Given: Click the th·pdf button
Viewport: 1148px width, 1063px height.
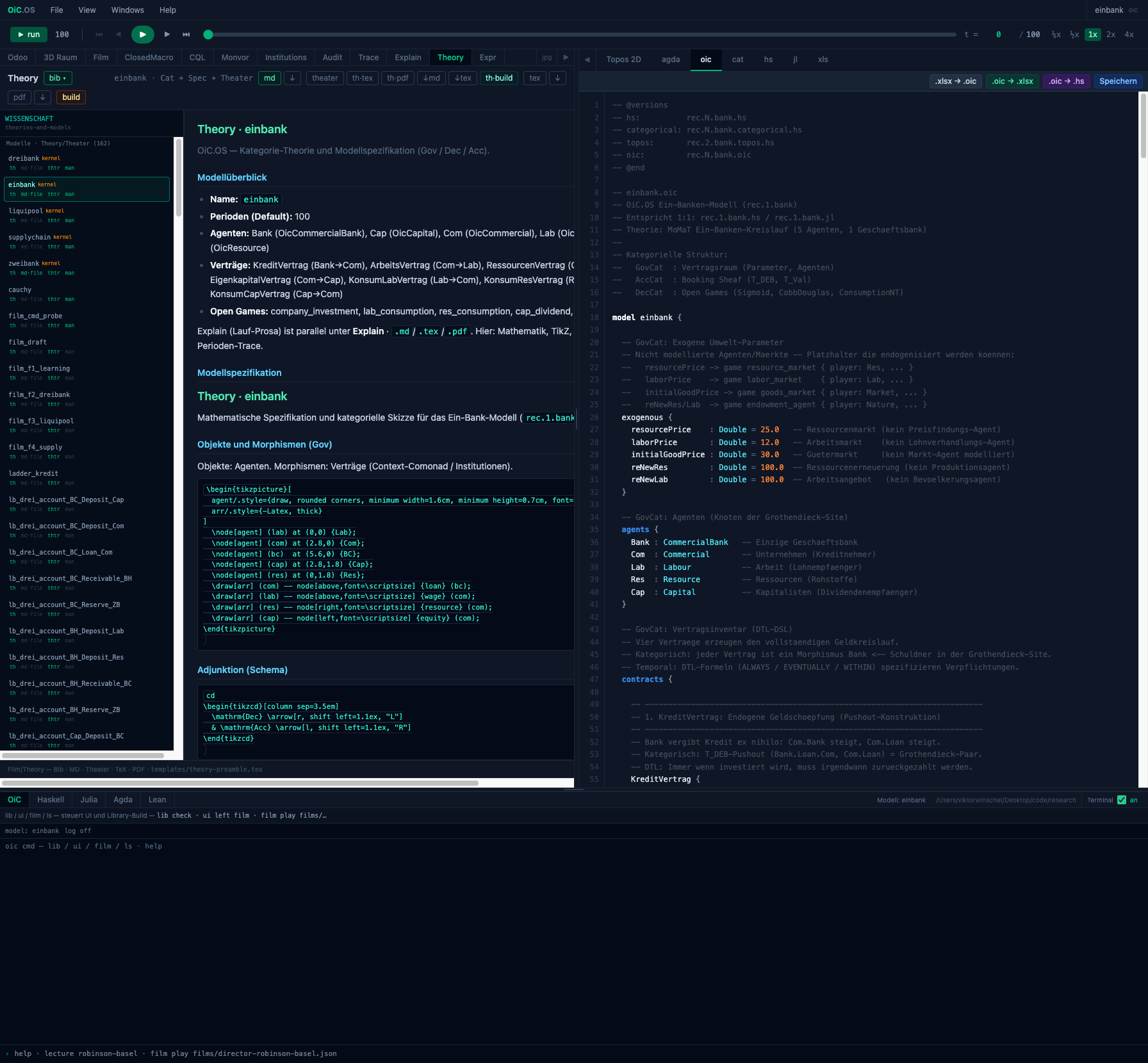Looking at the screenshot, I should tap(397, 78).
